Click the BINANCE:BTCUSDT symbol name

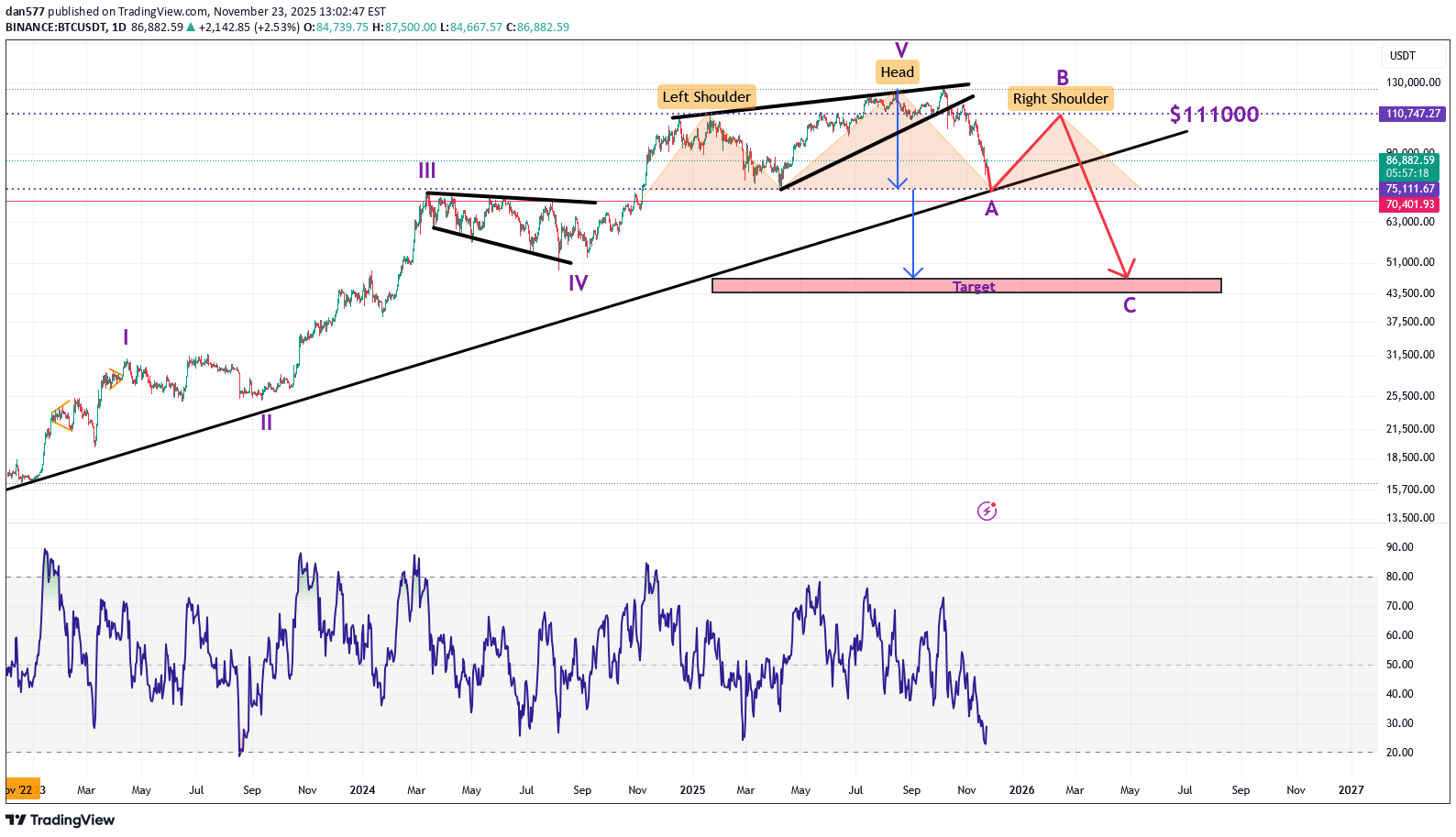coord(56,28)
